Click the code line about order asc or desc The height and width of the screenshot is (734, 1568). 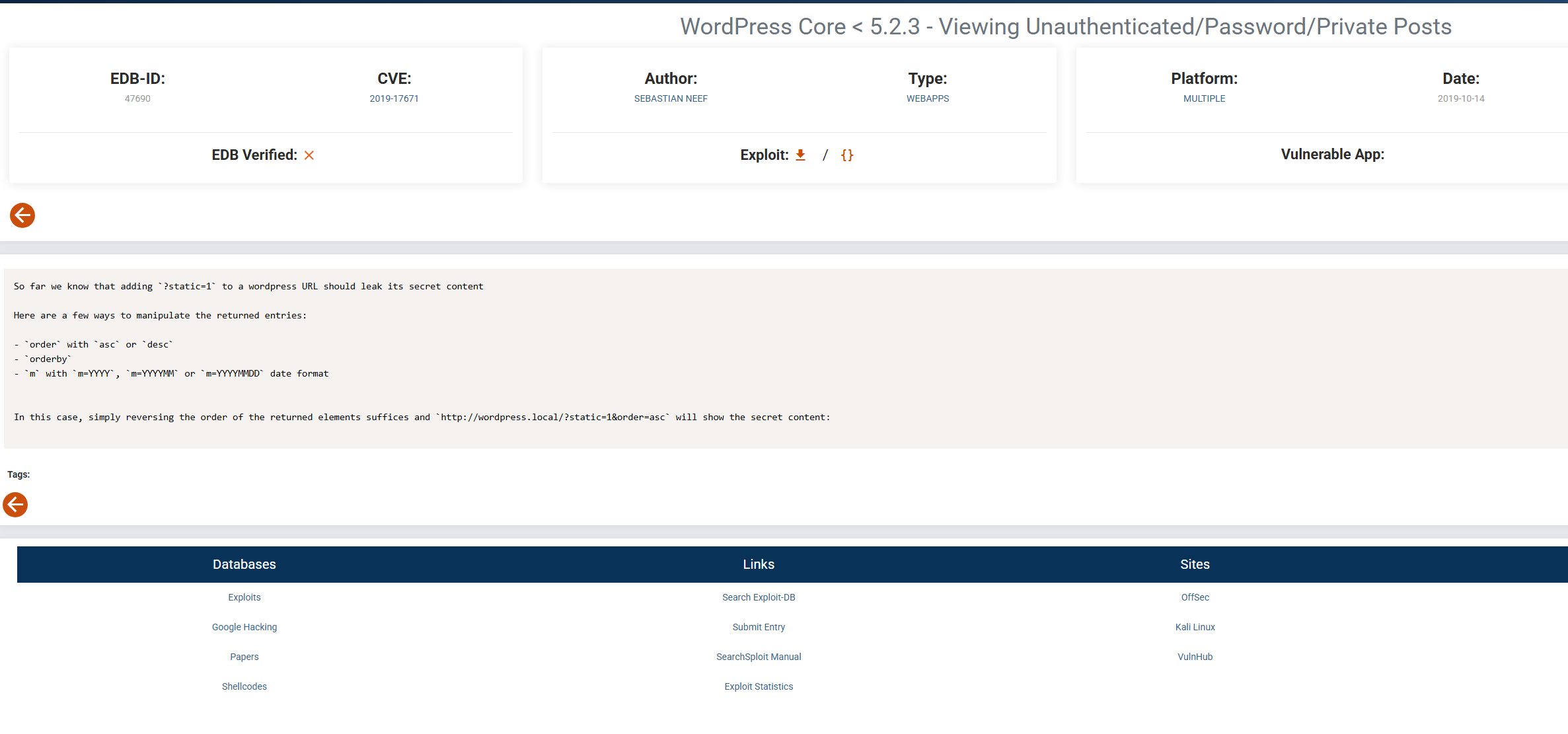93,344
